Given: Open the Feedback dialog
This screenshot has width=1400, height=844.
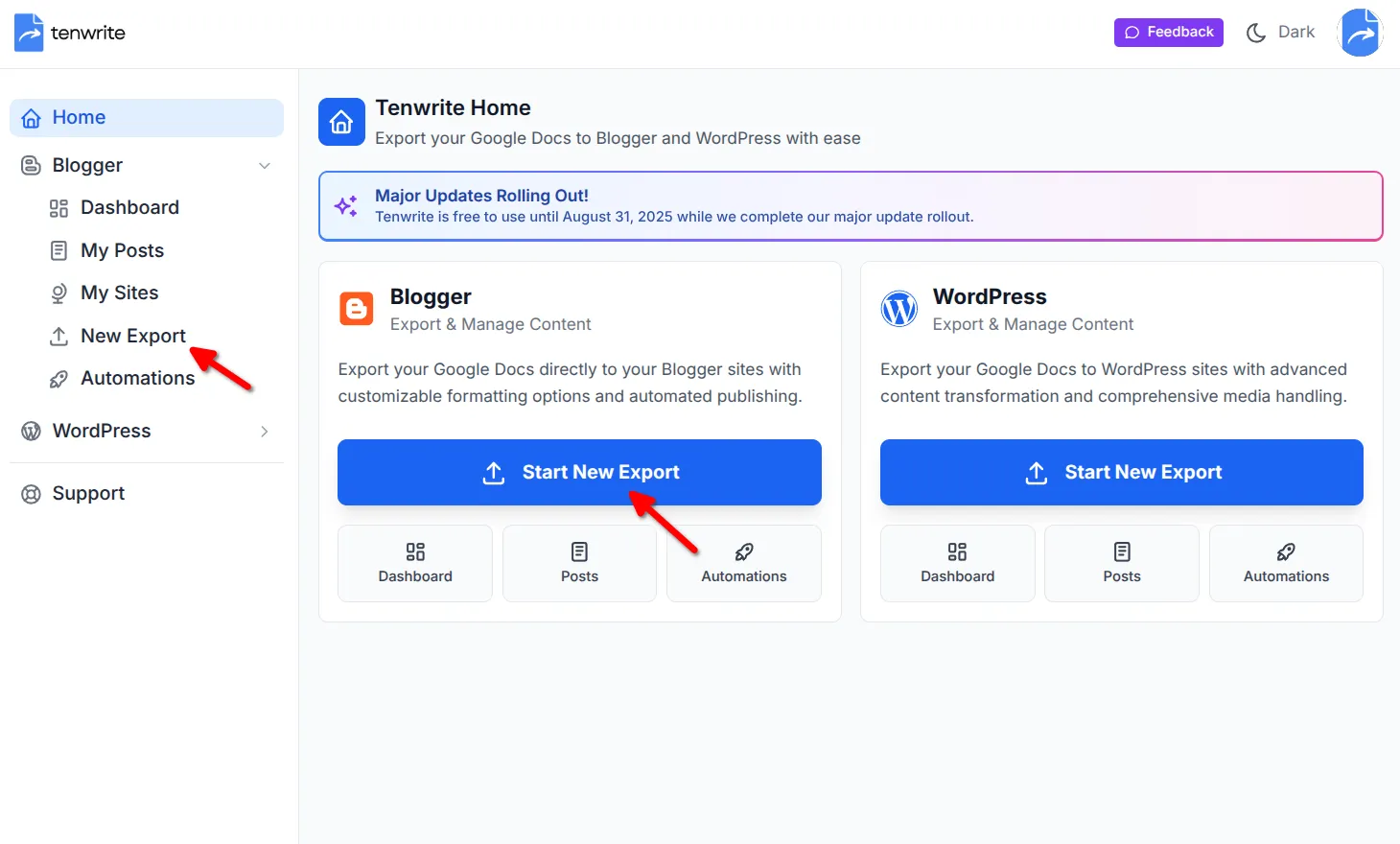Looking at the screenshot, I should pyautogui.click(x=1168, y=32).
